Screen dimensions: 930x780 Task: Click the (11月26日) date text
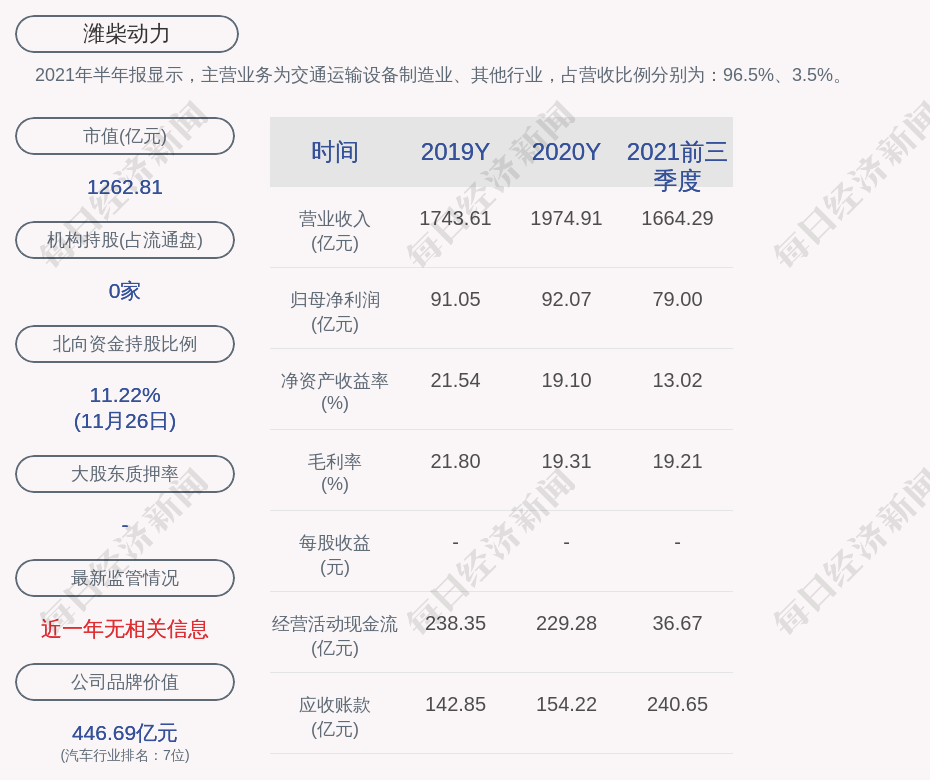[125, 421]
